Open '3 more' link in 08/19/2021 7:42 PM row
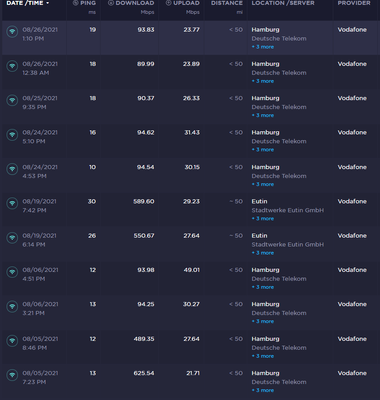Image resolution: width=380 pixels, height=400 pixels. 263,219
